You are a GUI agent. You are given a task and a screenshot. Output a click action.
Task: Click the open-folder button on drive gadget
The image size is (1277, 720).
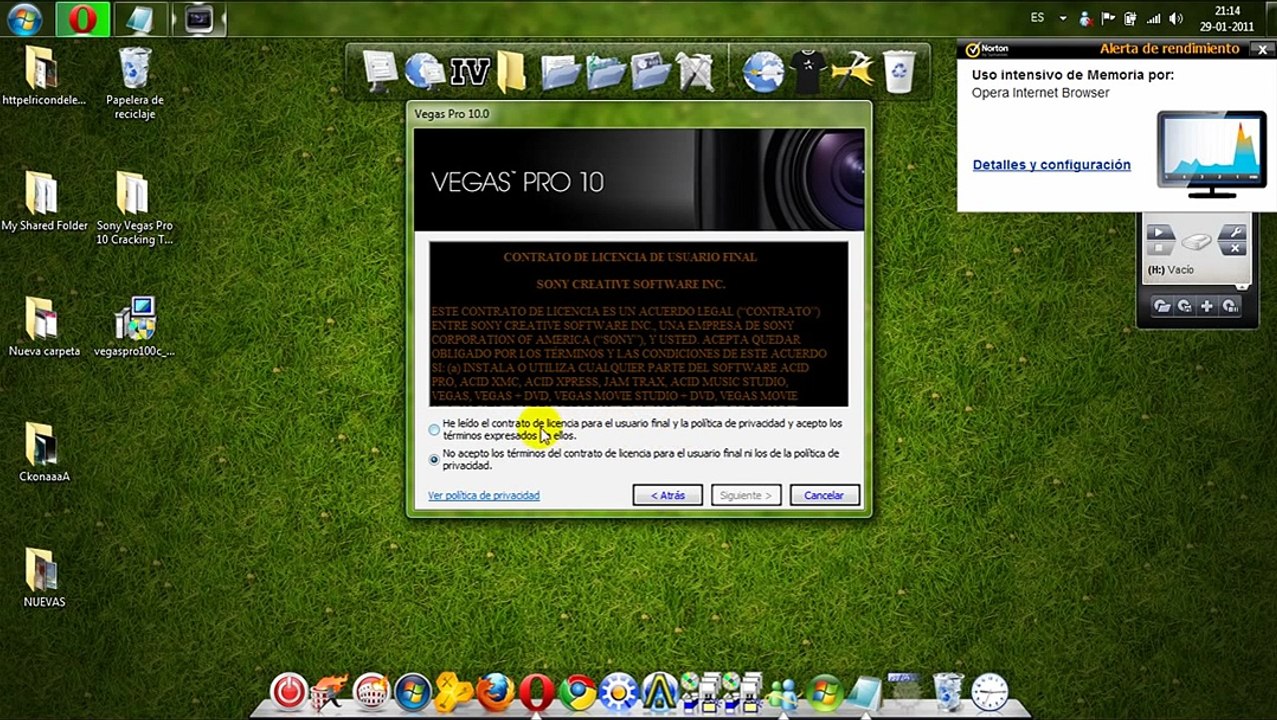pyautogui.click(x=1161, y=307)
